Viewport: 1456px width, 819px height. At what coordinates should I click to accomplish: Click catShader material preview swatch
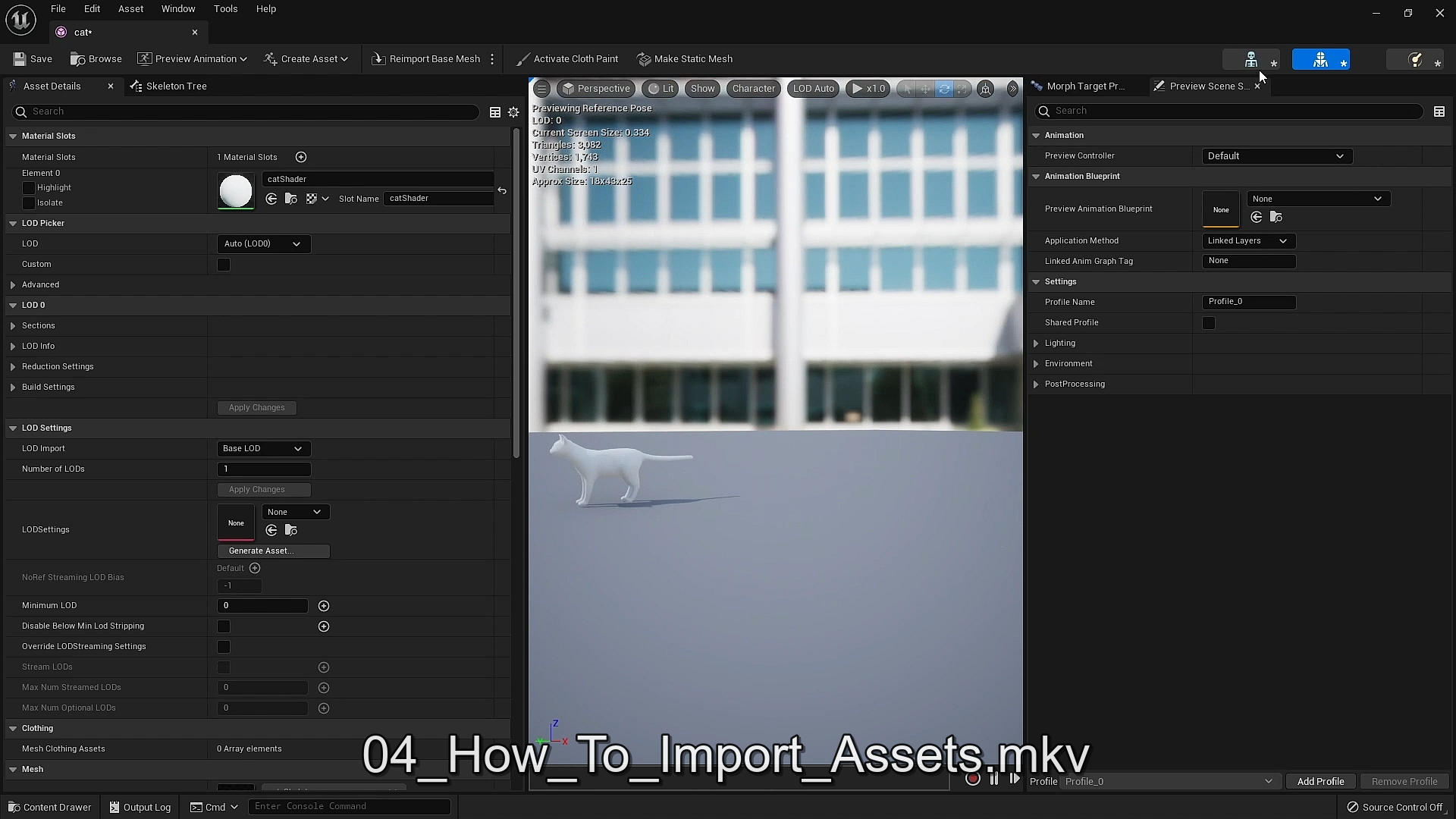pyautogui.click(x=236, y=190)
